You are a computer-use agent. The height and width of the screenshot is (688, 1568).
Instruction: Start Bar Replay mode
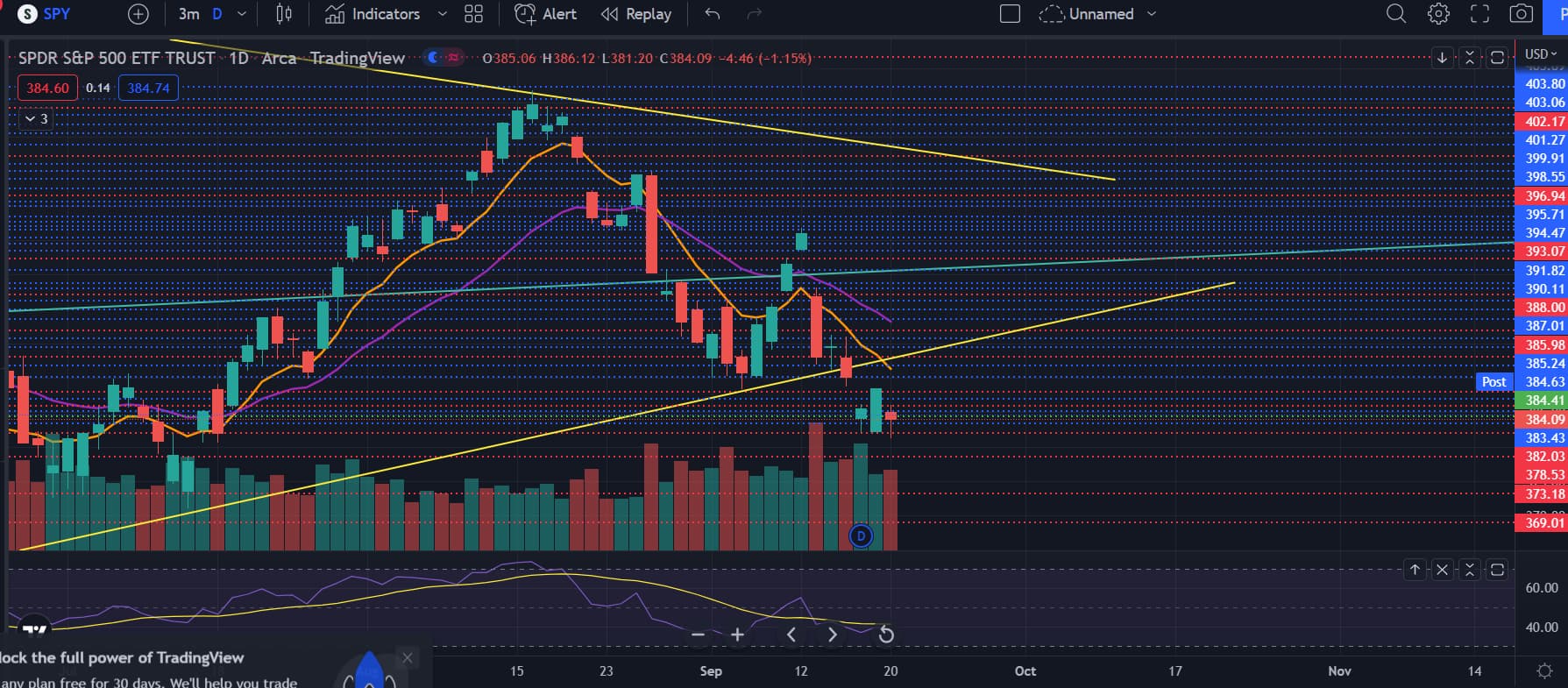(x=636, y=14)
